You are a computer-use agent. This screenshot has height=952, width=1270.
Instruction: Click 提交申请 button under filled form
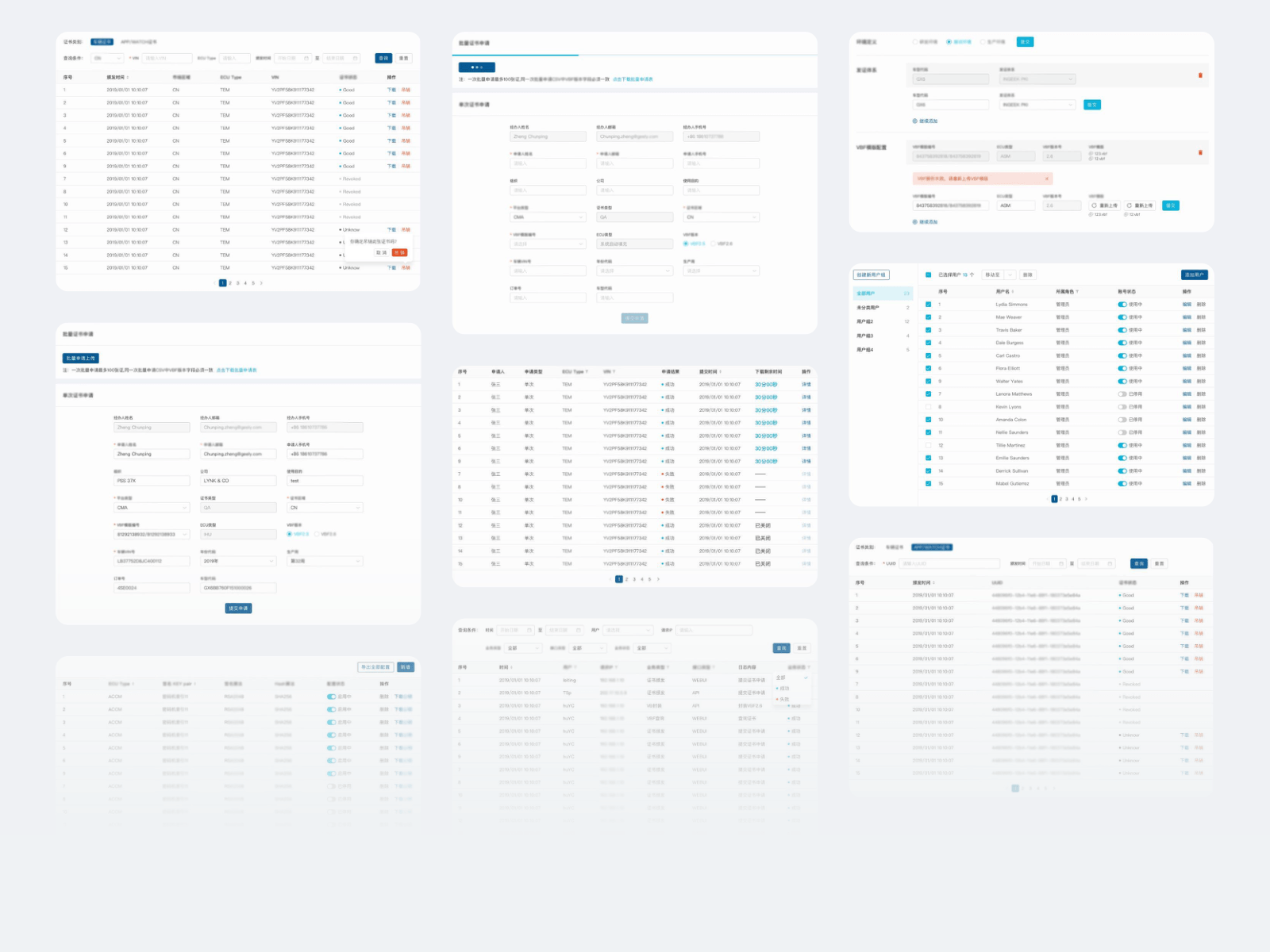tap(238, 608)
